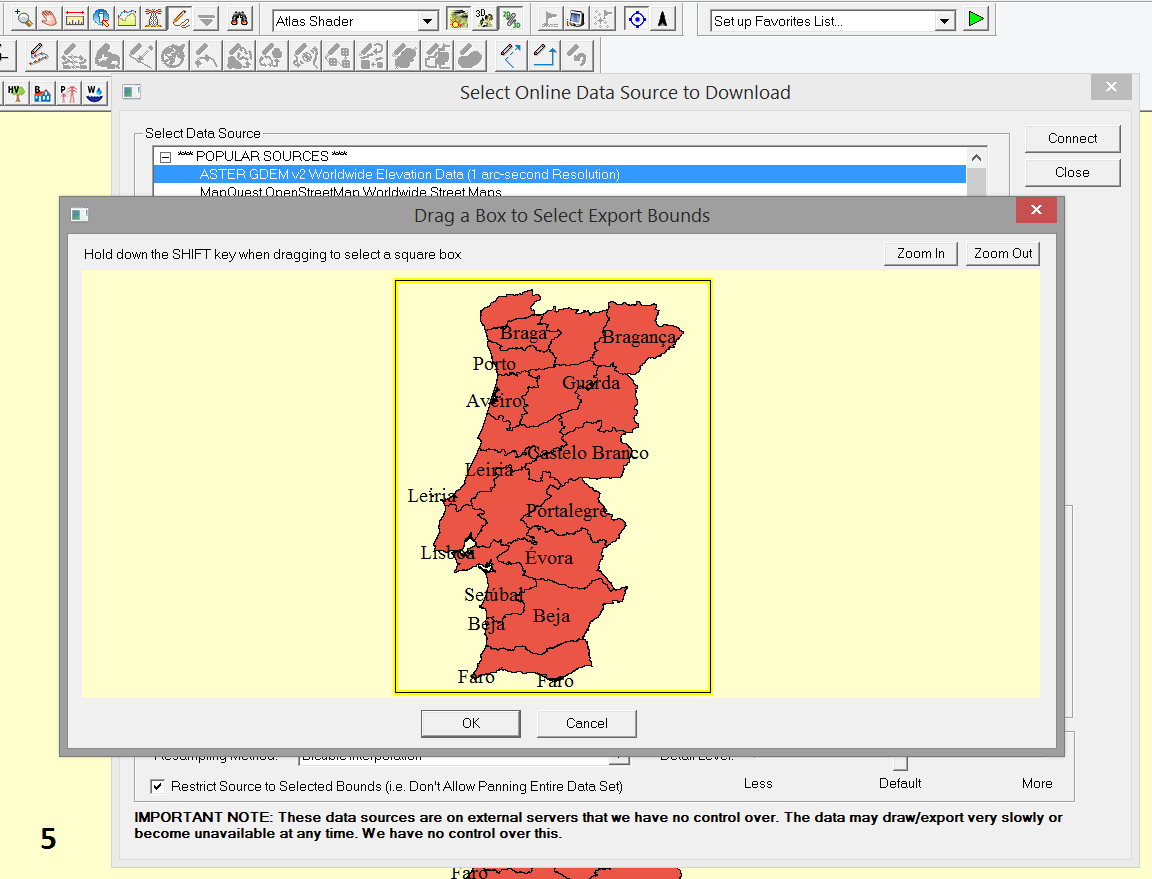
Task: Select ASTER GDEM v2 Worldwide Elevation Data
Action: [409, 174]
